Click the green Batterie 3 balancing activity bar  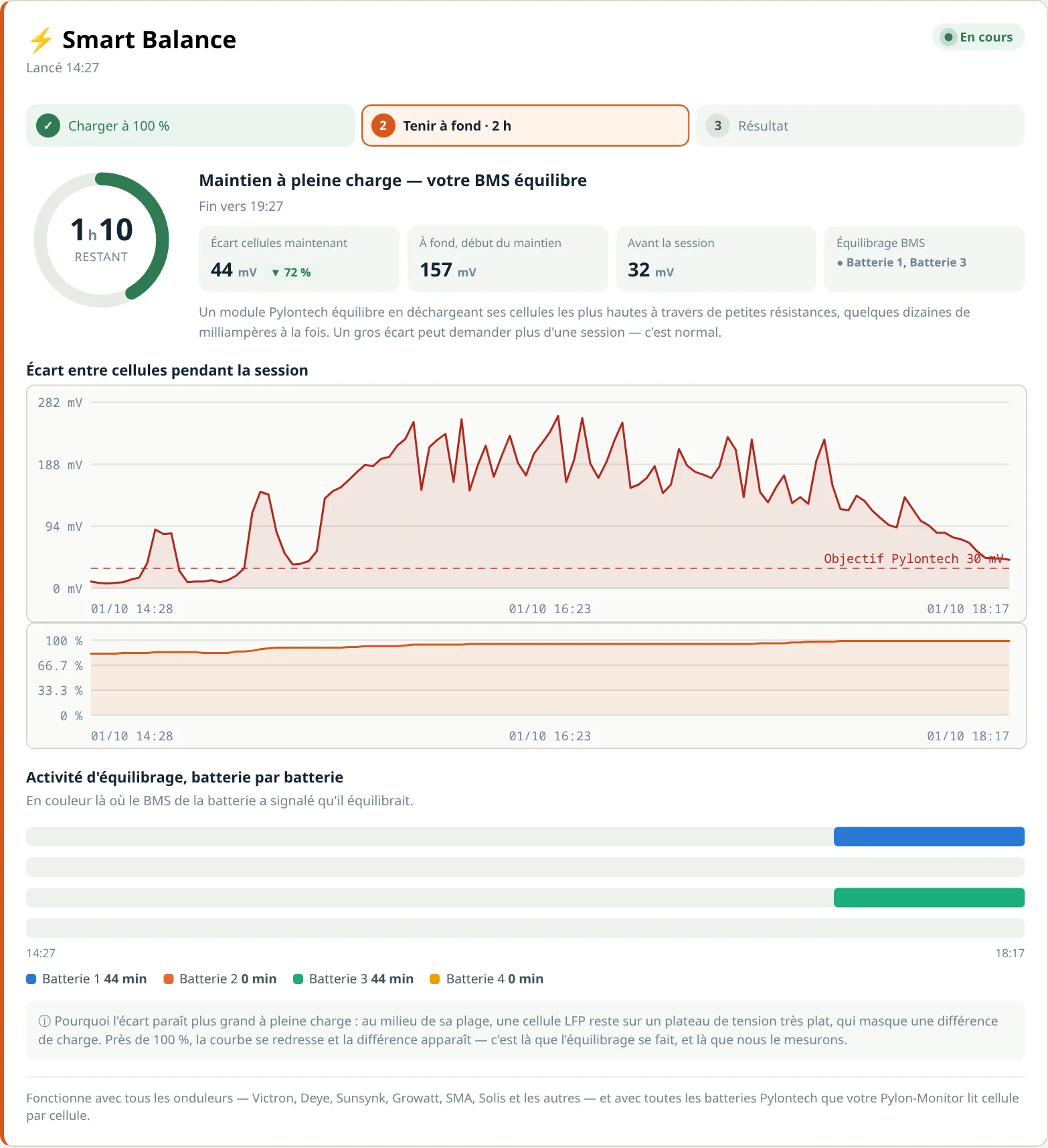click(x=929, y=898)
